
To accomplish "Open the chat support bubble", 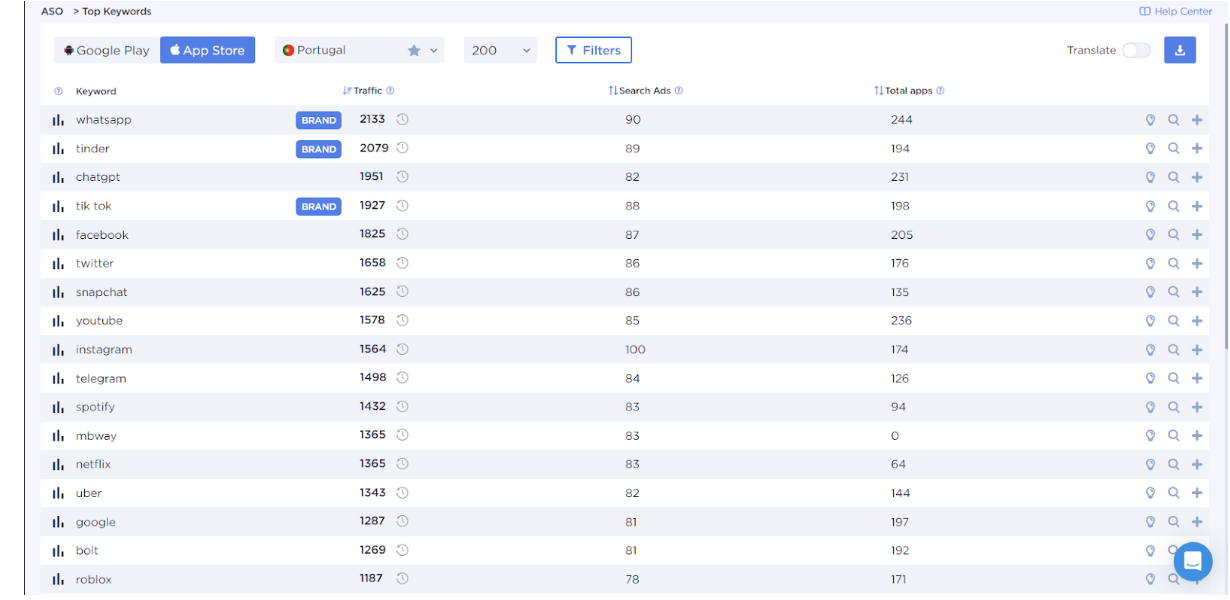I will [x=1192, y=562].
